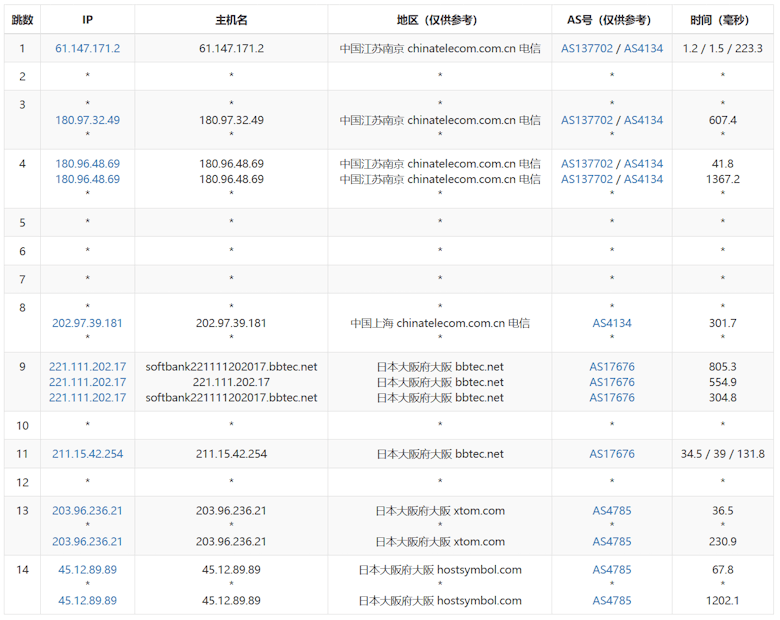Select the IP column header

point(88,20)
